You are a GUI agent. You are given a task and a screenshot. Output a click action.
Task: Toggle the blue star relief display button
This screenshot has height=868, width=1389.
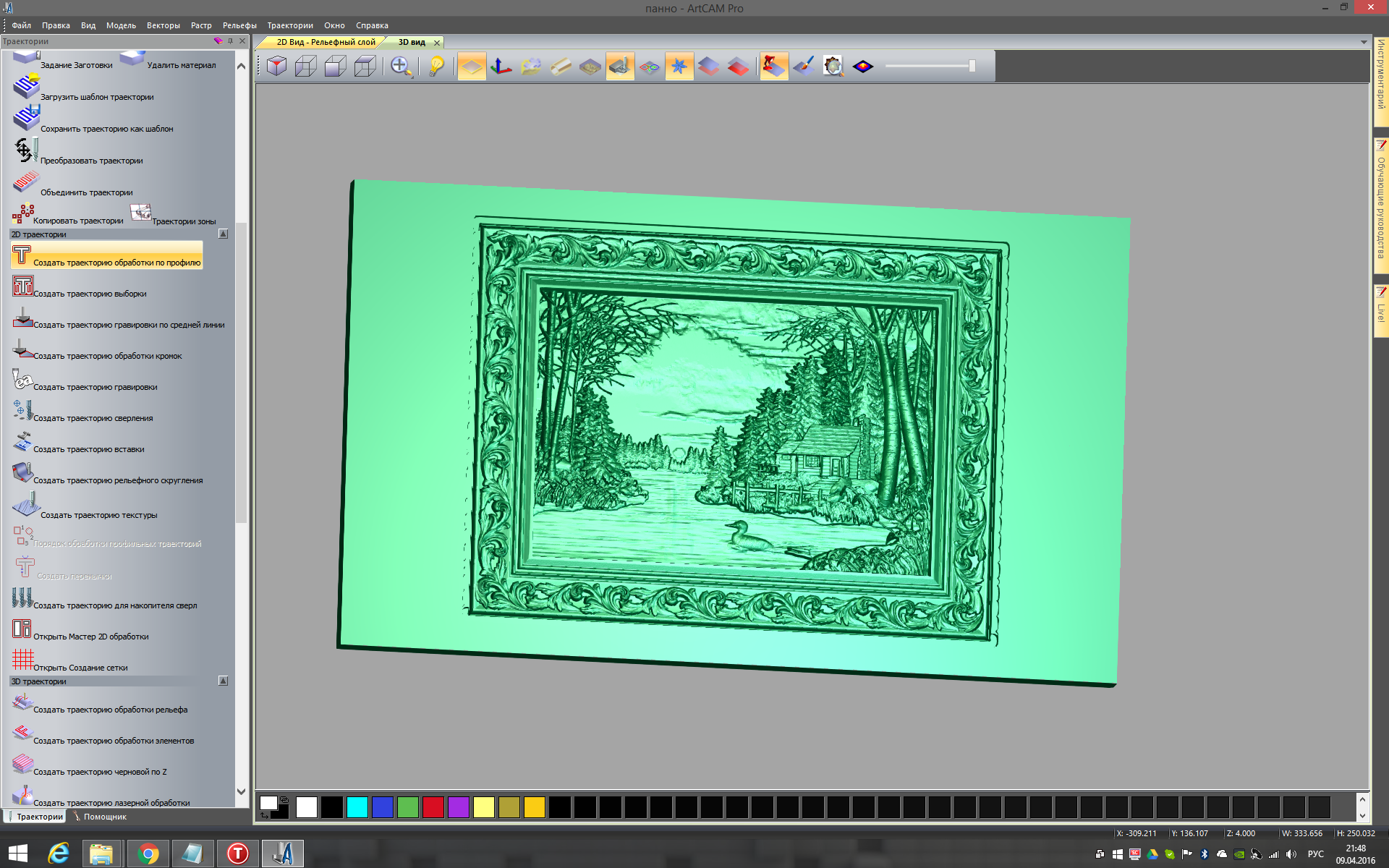[679, 67]
